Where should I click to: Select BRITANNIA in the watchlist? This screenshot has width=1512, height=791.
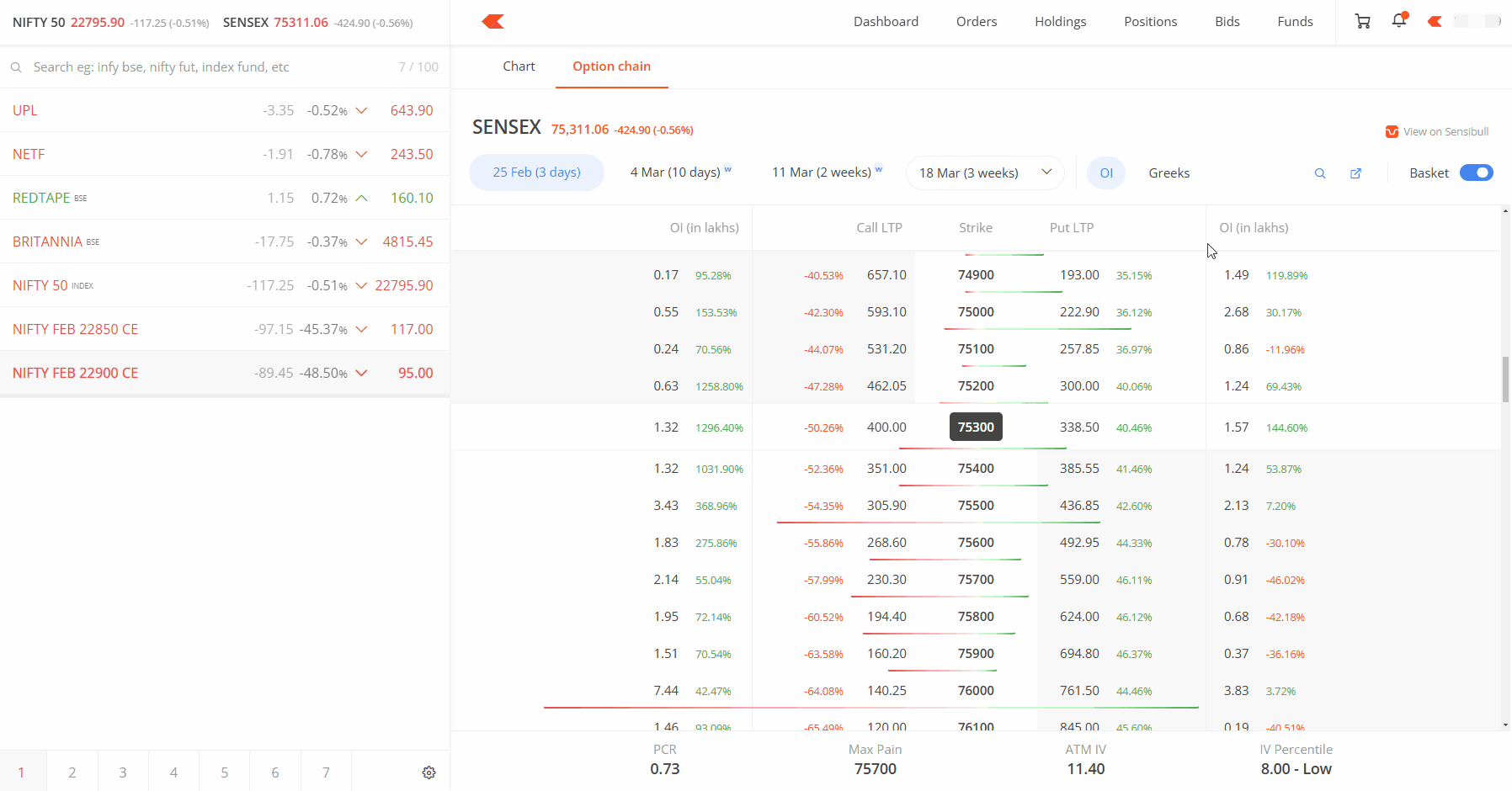225,242
